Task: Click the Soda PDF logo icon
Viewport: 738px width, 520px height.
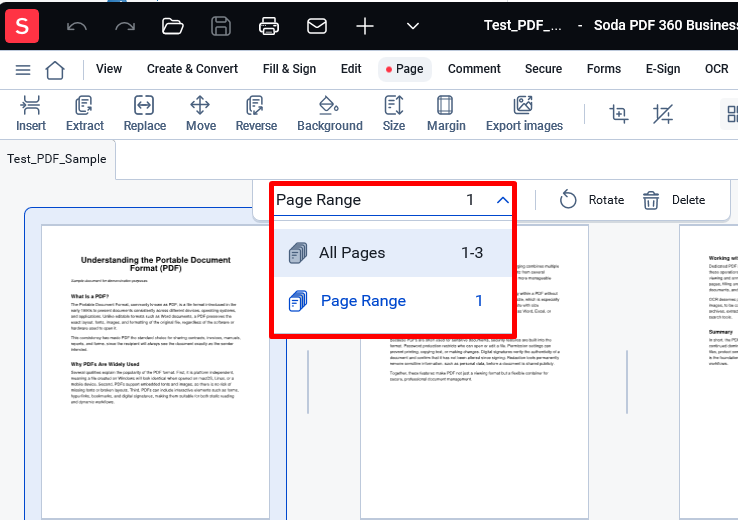Action: point(22,26)
